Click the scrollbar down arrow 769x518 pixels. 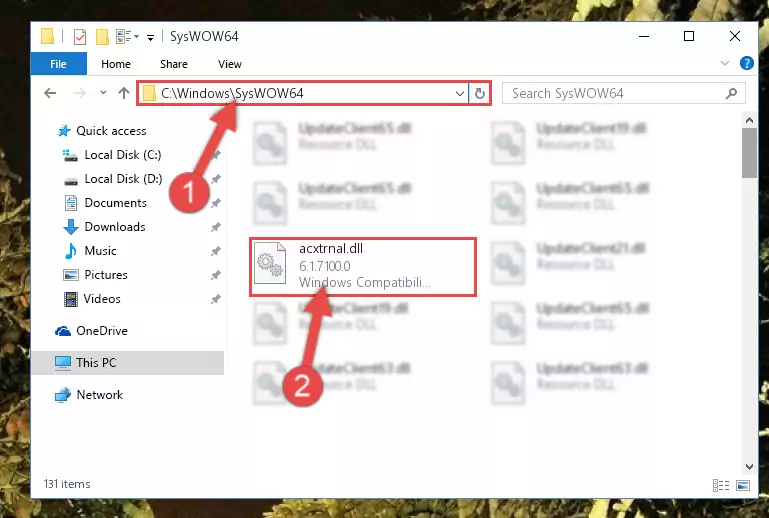749,466
